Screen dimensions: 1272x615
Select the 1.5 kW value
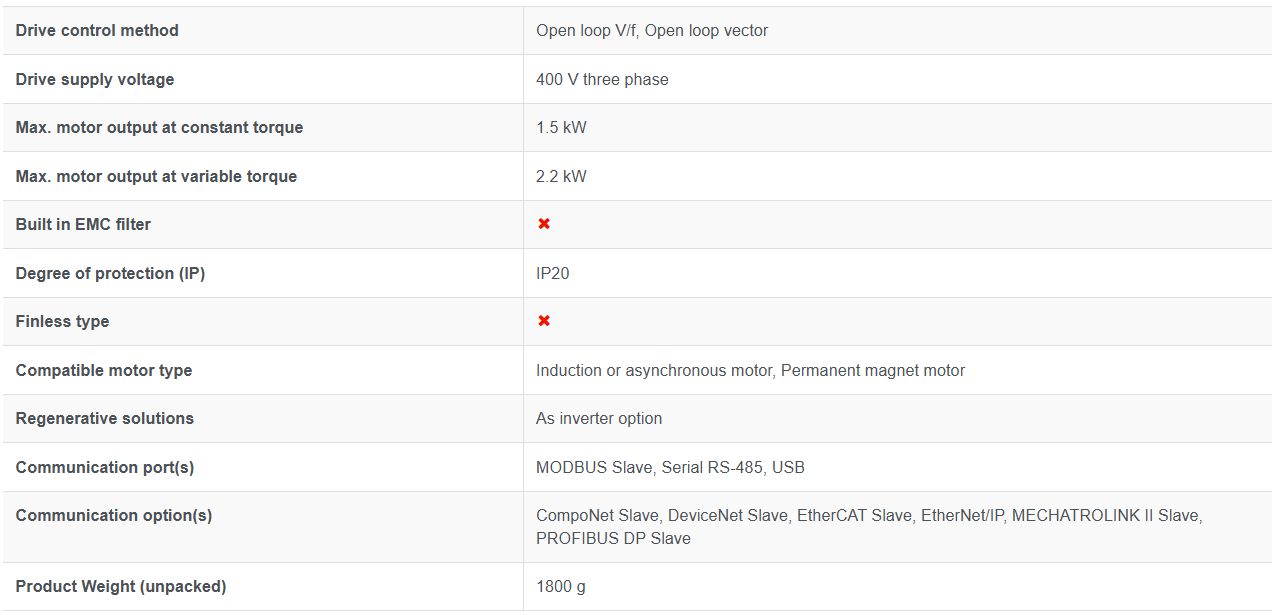click(x=561, y=127)
